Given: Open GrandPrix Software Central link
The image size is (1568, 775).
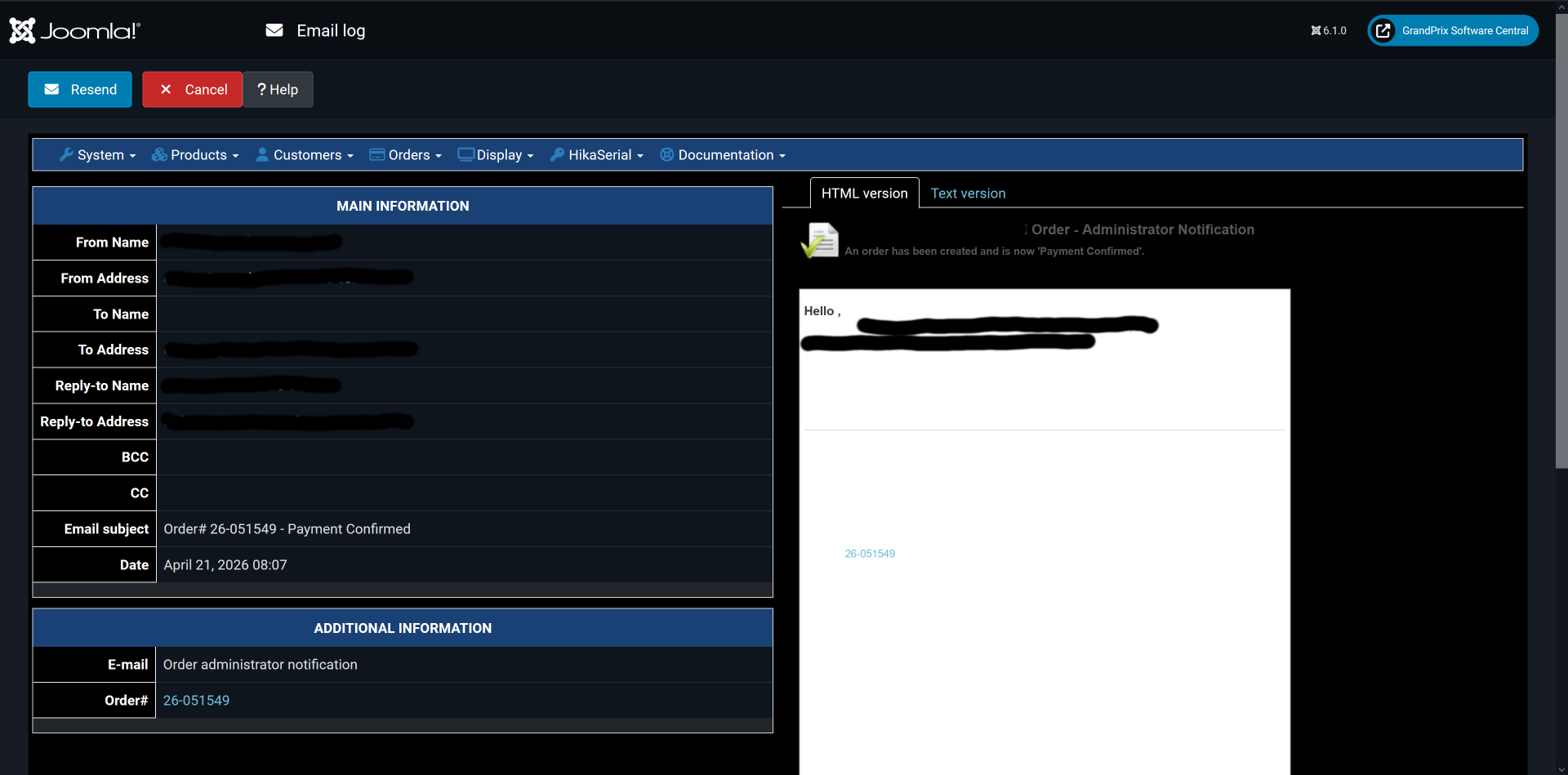Looking at the screenshot, I should point(1453,31).
